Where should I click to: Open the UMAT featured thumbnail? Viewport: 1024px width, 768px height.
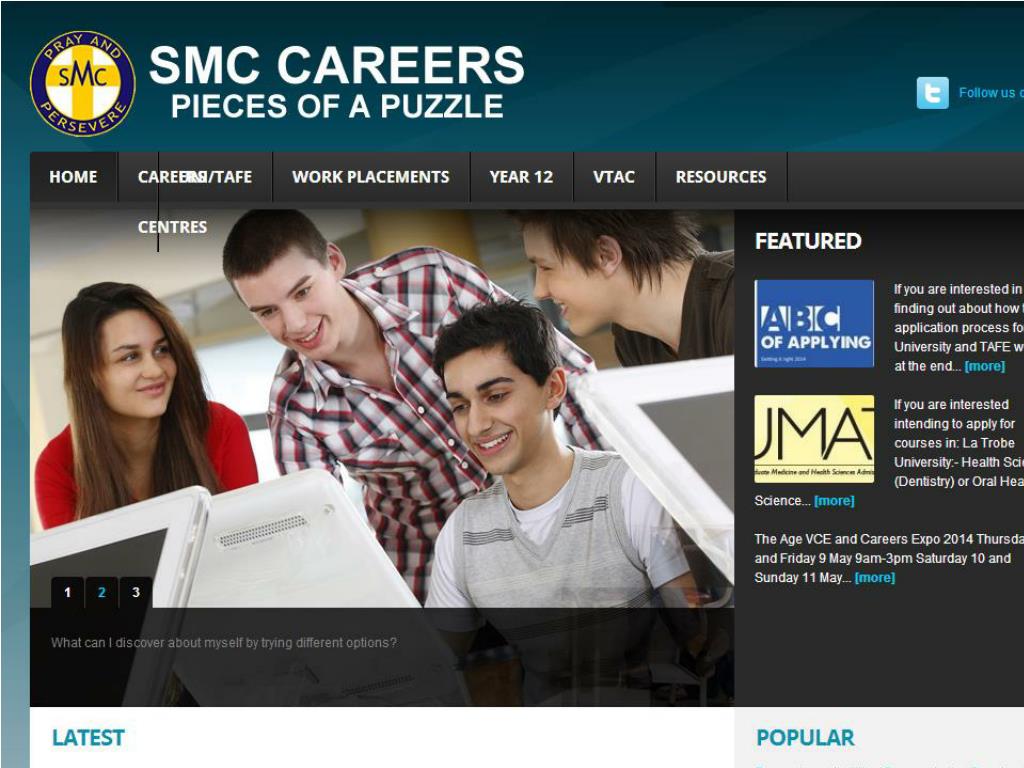[x=814, y=439]
